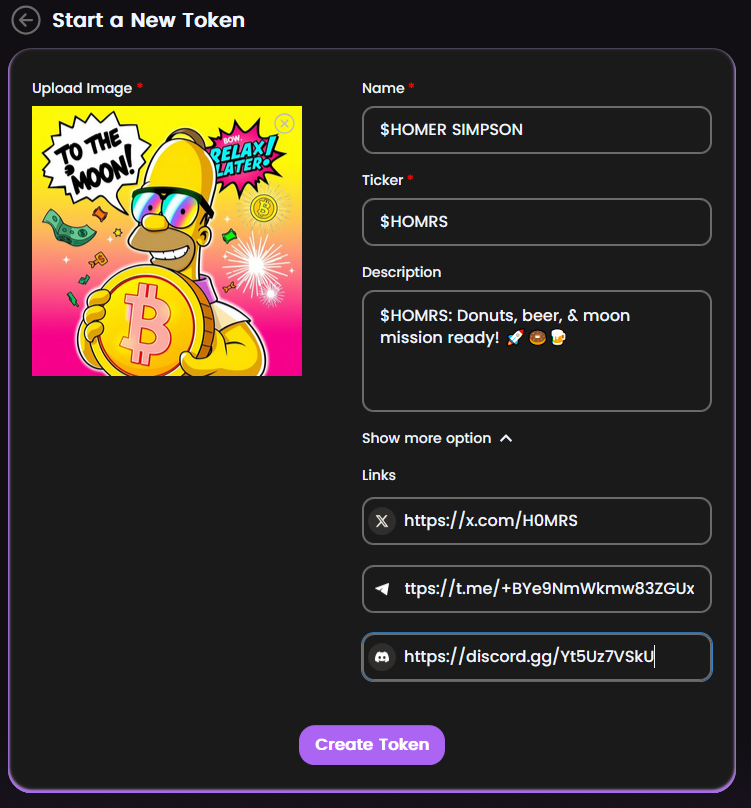Focus the Name field with $HOMER SIMPSON
Screen dimensions: 751x808
(x=537, y=130)
